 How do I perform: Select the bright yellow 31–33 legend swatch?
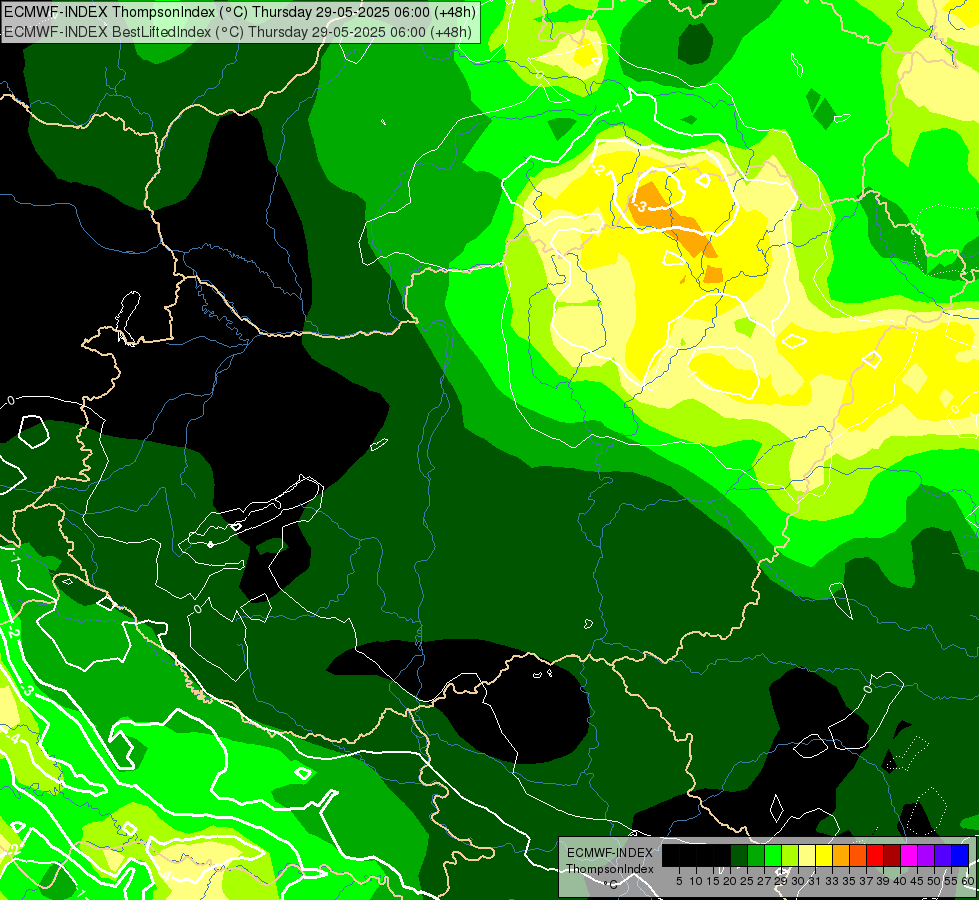click(824, 855)
